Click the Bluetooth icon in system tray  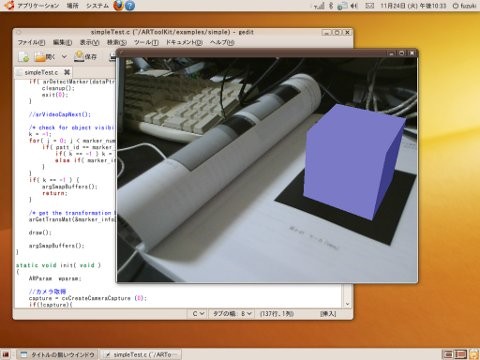(x=331, y=6)
